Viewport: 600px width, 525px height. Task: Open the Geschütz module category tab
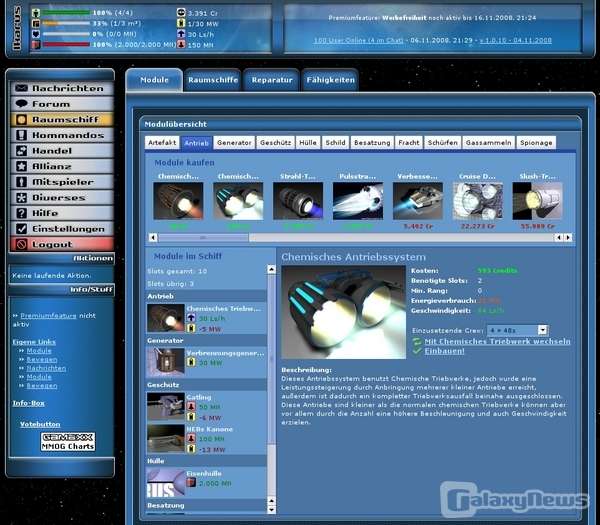[x=275, y=142]
